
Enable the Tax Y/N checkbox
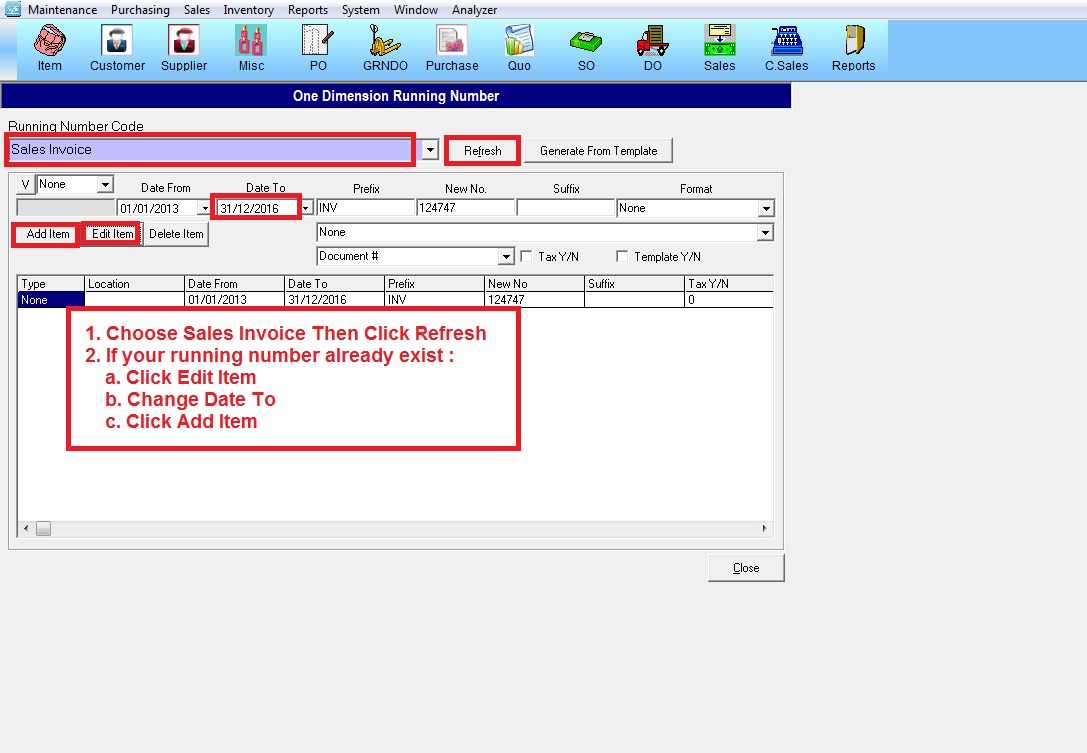[526, 257]
